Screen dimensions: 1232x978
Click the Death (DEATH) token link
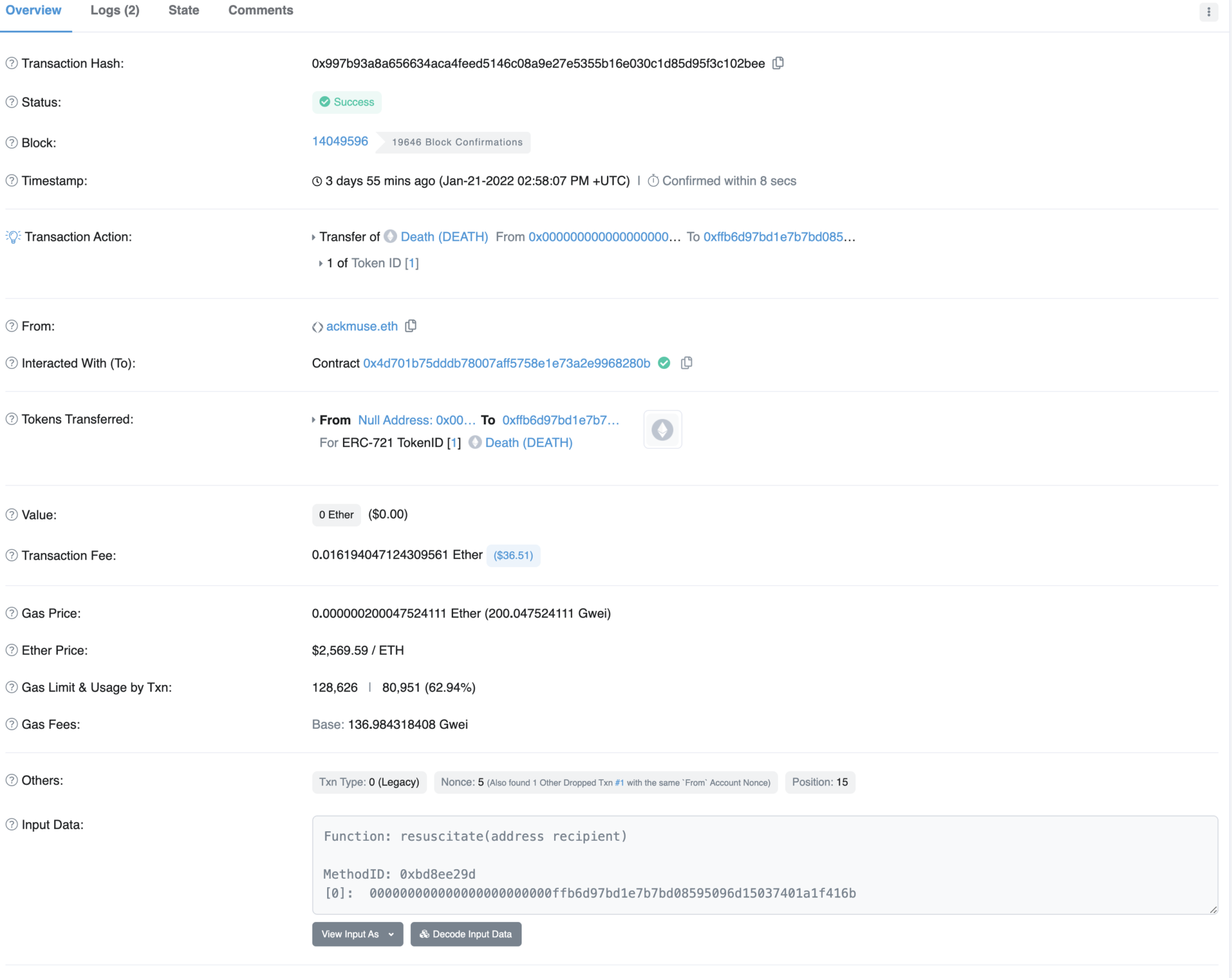point(444,237)
